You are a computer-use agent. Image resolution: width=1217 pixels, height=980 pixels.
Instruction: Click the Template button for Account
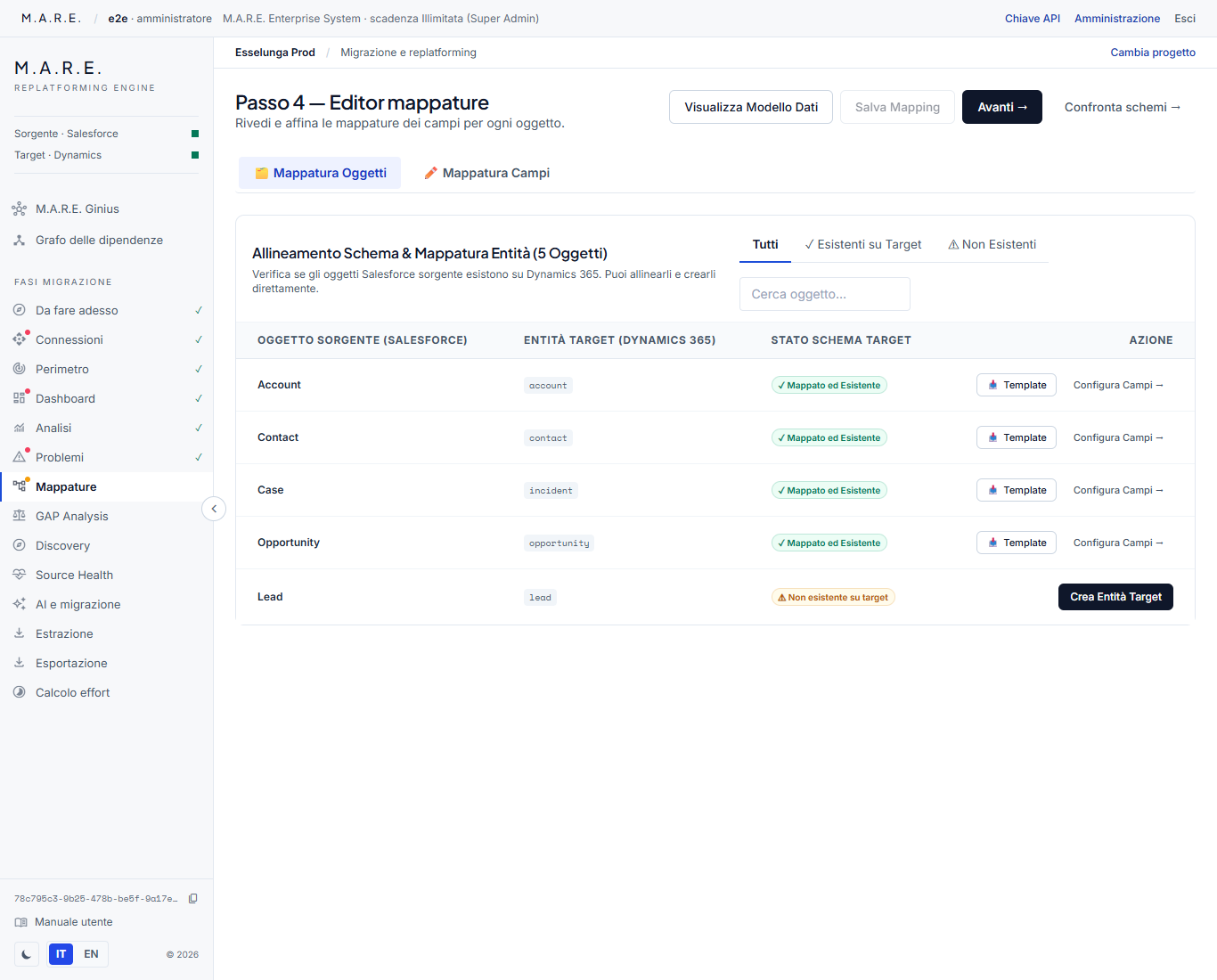pyautogui.click(x=1017, y=385)
